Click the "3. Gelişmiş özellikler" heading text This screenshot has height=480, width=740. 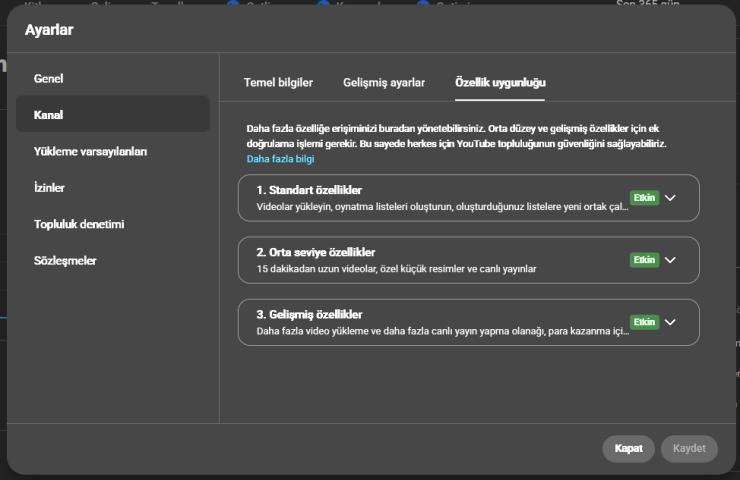pyautogui.click(x=309, y=314)
